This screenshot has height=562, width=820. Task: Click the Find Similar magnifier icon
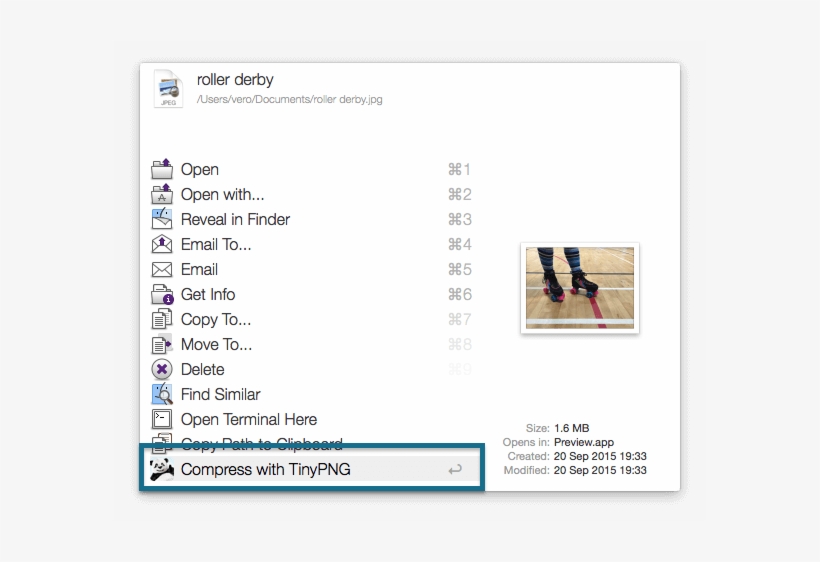(162, 394)
